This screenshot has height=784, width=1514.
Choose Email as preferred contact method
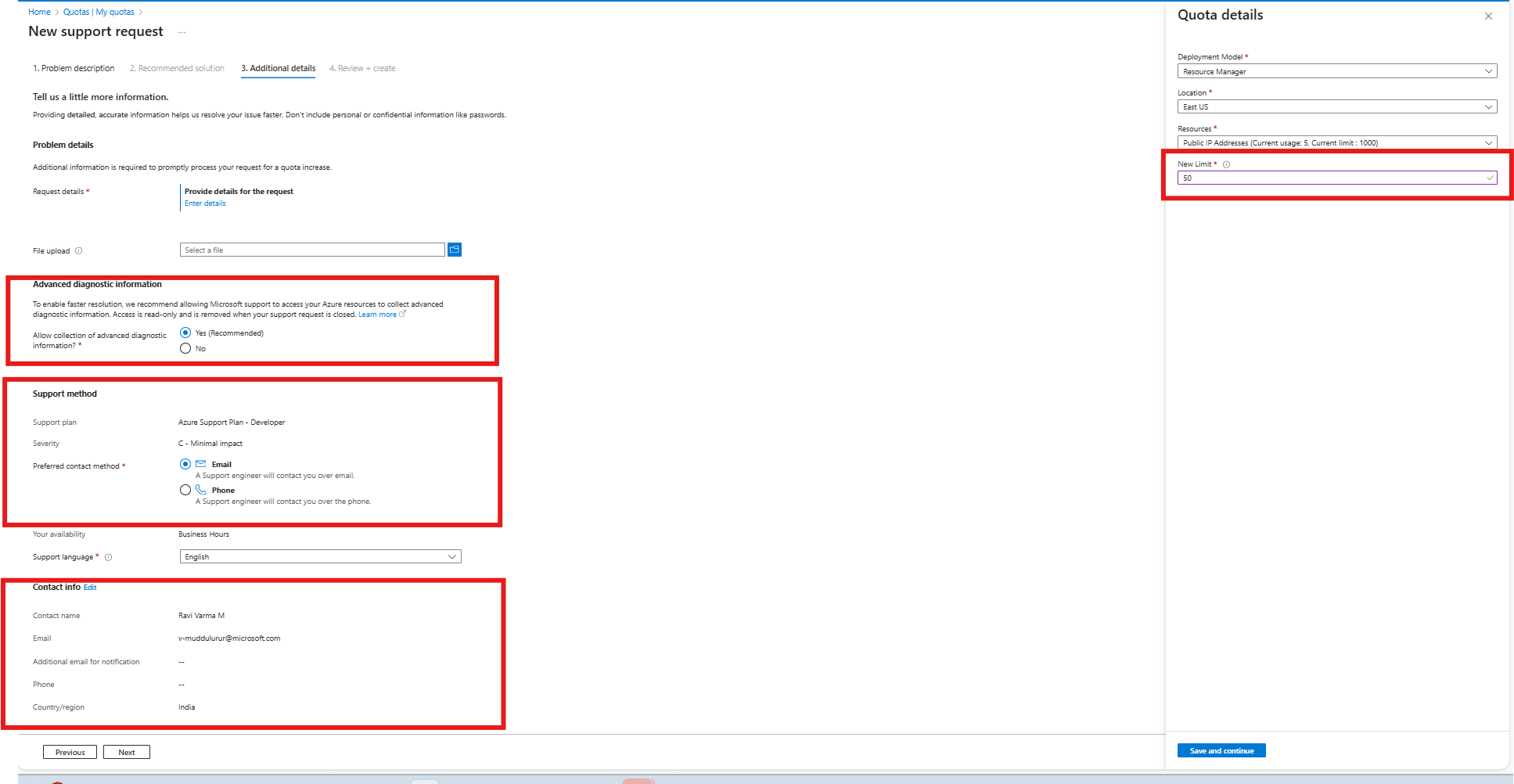point(185,464)
